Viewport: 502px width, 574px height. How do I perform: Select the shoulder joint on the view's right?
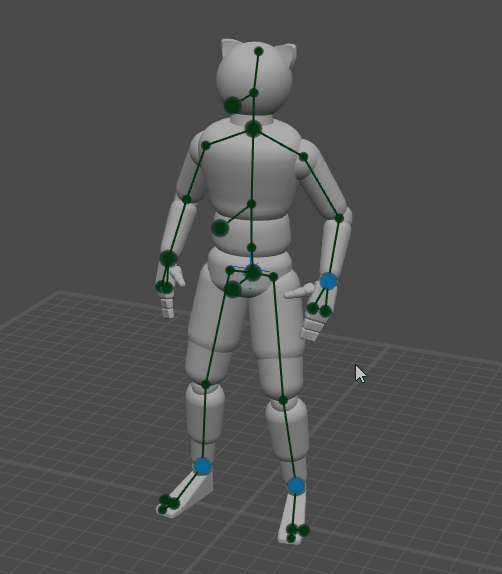coord(303,157)
